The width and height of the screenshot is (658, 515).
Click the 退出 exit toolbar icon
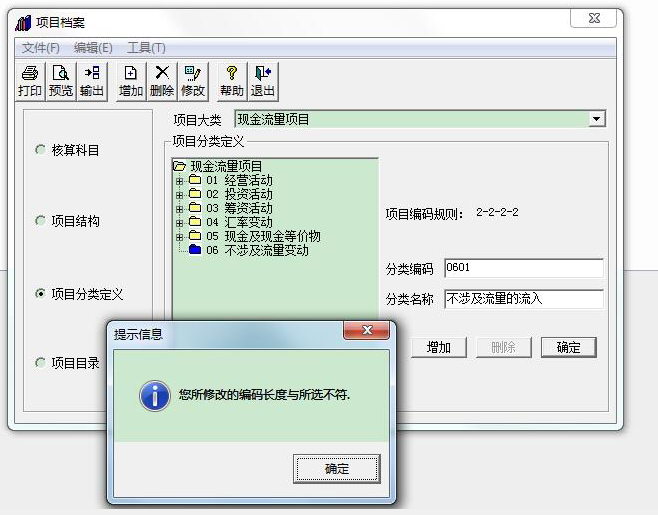click(263, 81)
